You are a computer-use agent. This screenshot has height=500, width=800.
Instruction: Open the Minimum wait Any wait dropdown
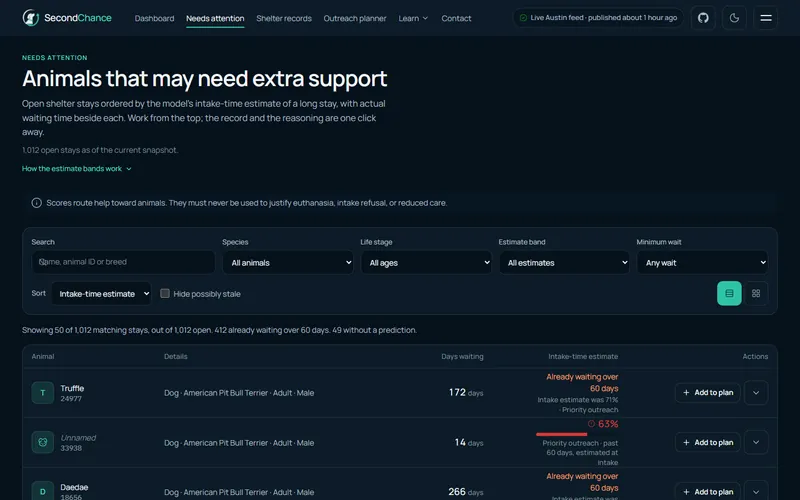(x=703, y=262)
